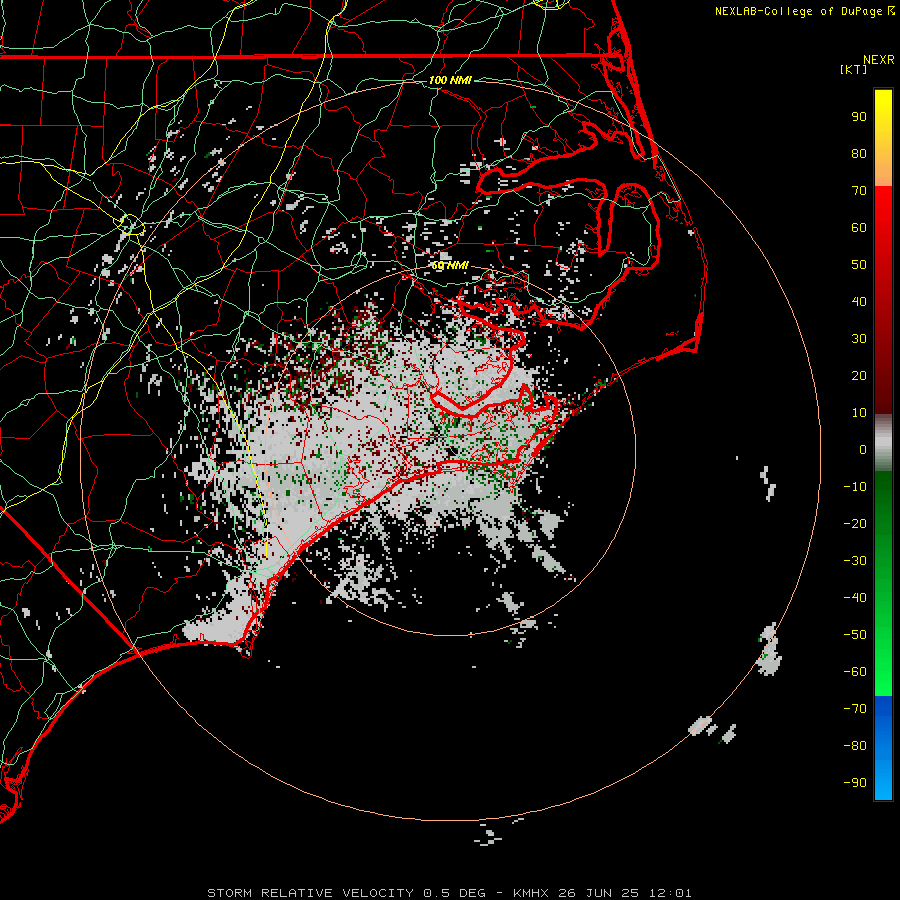
Task: Click the 70 value on velocity scale
Action: pyautogui.click(x=859, y=191)
